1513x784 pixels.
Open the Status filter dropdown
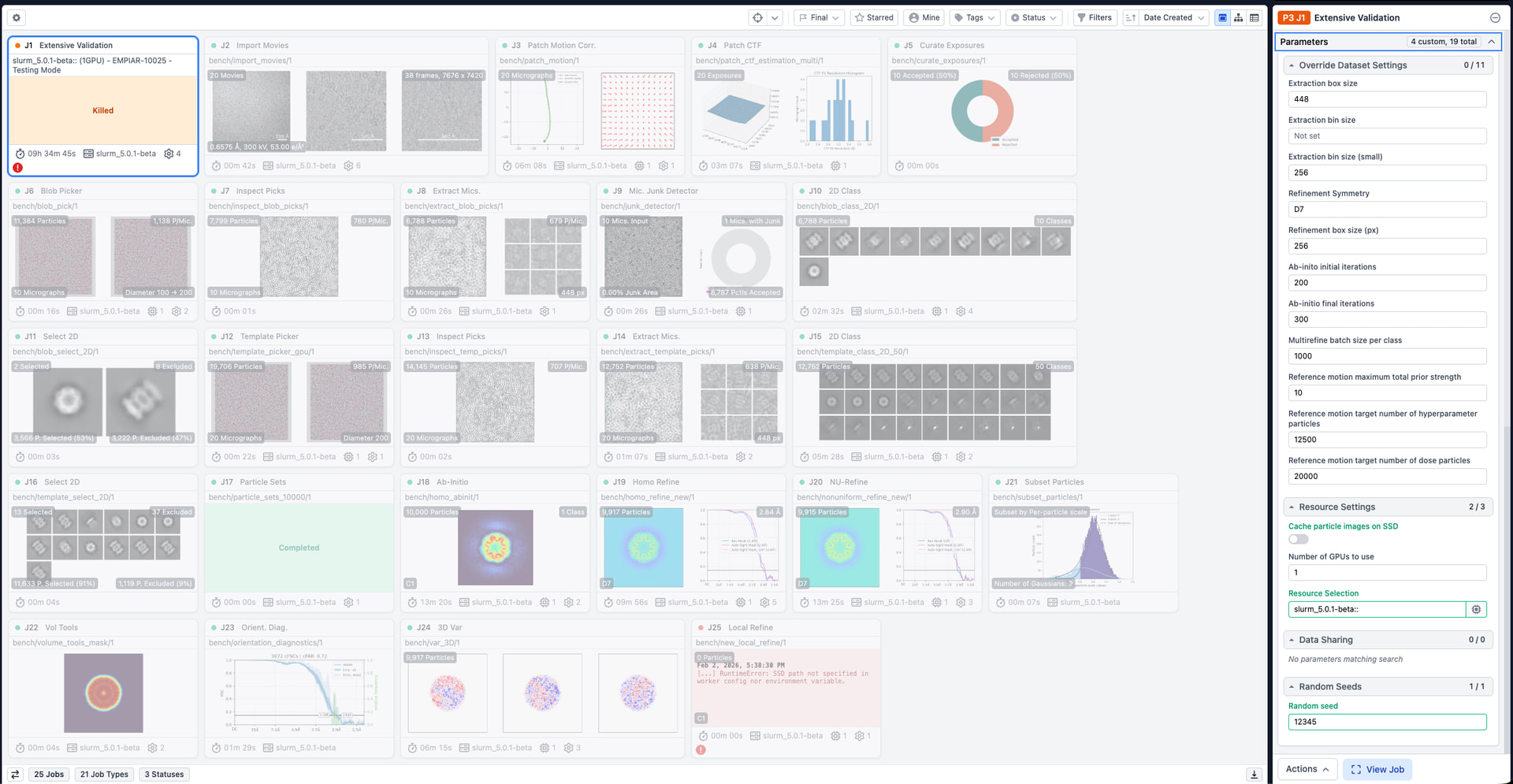[1033, 17]
